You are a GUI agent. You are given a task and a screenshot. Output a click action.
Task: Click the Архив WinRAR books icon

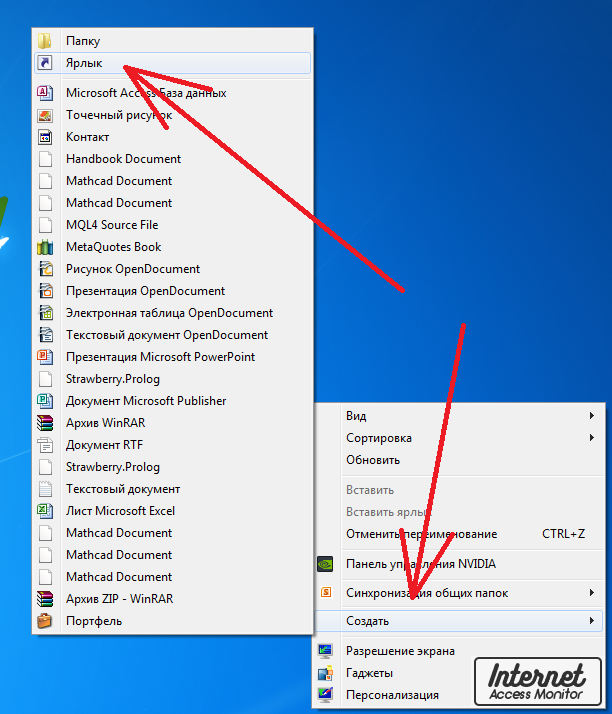click(45, 423)
